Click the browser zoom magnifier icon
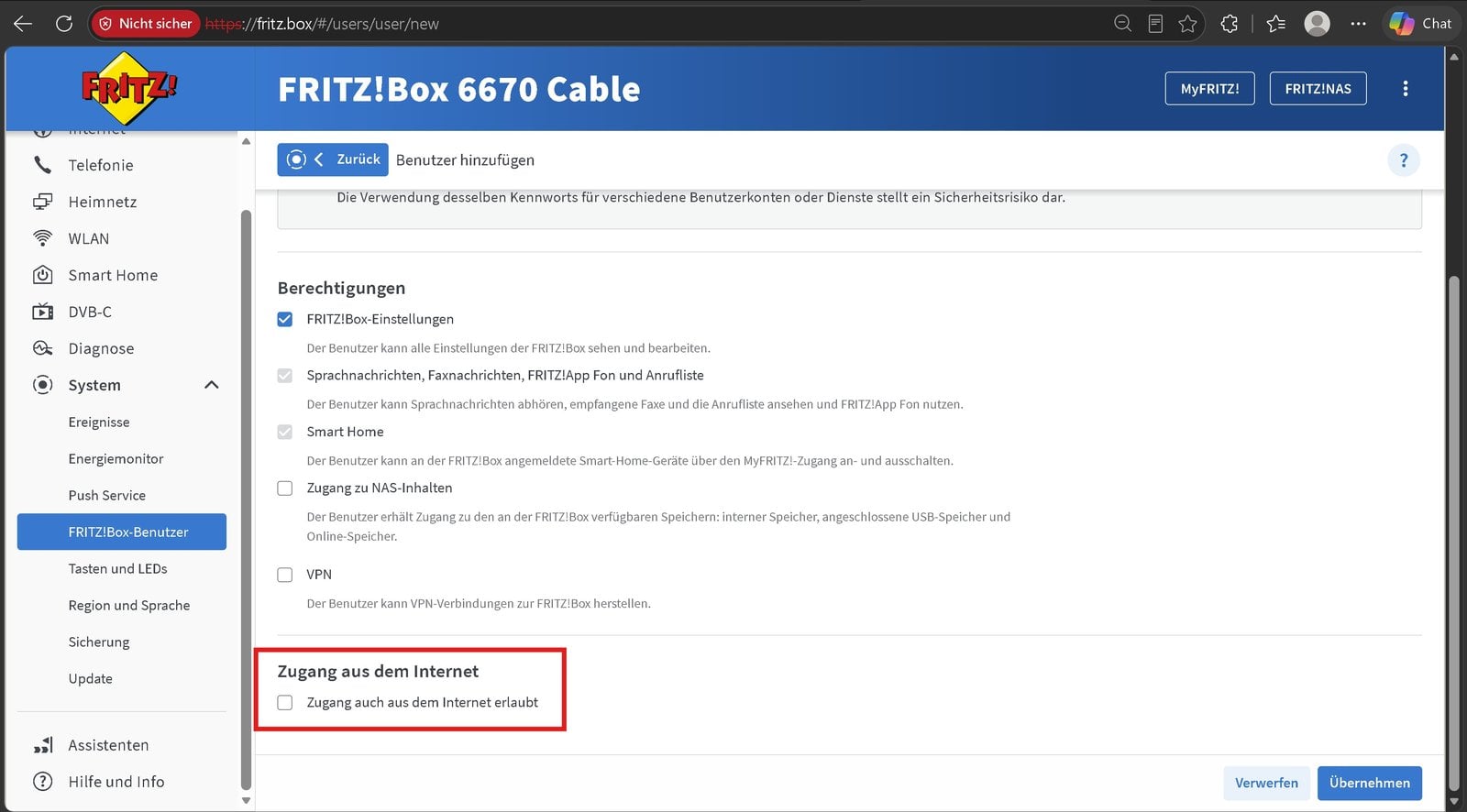 click(x=1122, y=24)
